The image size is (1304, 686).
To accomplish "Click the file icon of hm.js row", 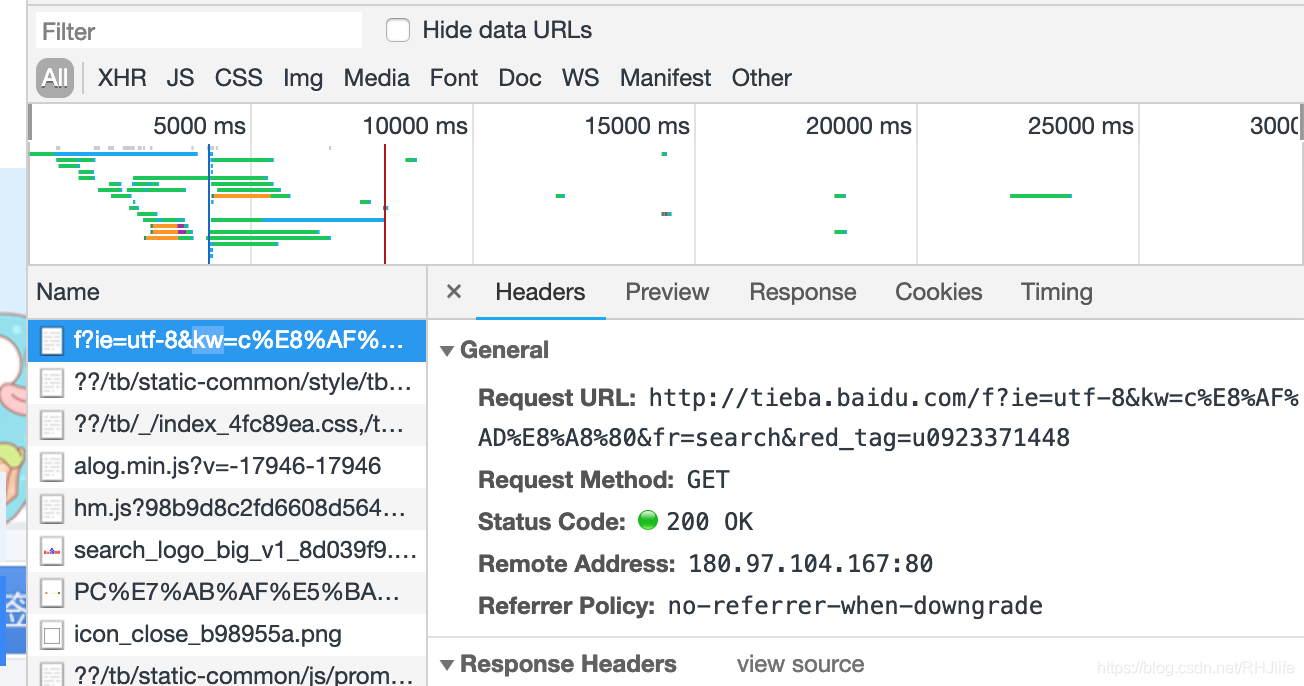I will coord(52,508).
